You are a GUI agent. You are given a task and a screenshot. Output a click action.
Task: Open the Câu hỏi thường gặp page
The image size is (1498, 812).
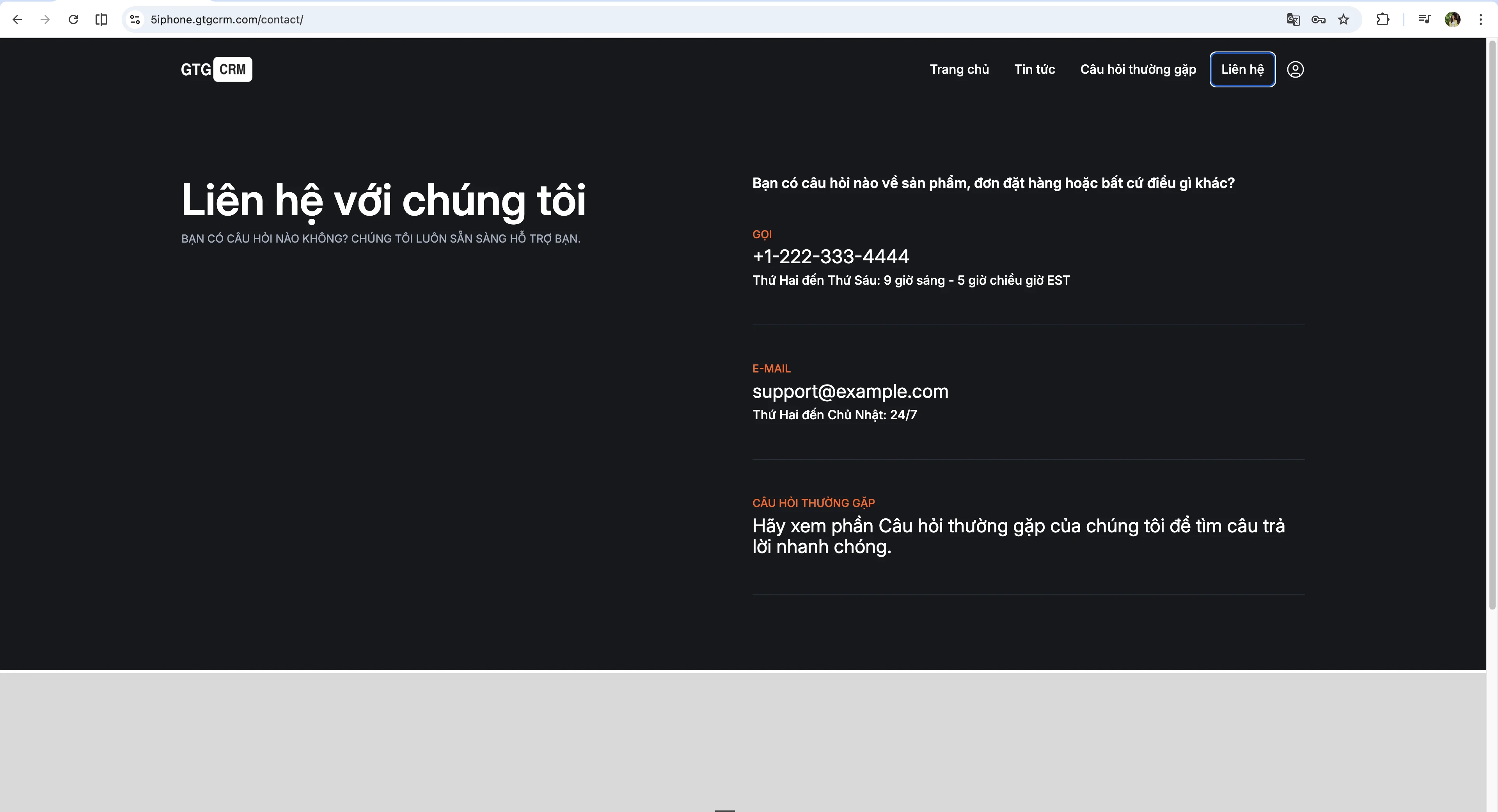(x=1138, y=69)
